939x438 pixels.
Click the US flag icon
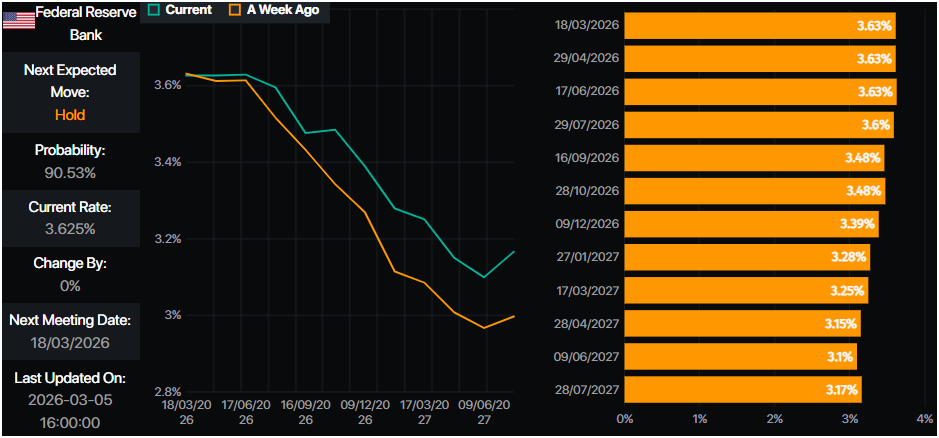(19, 18)
